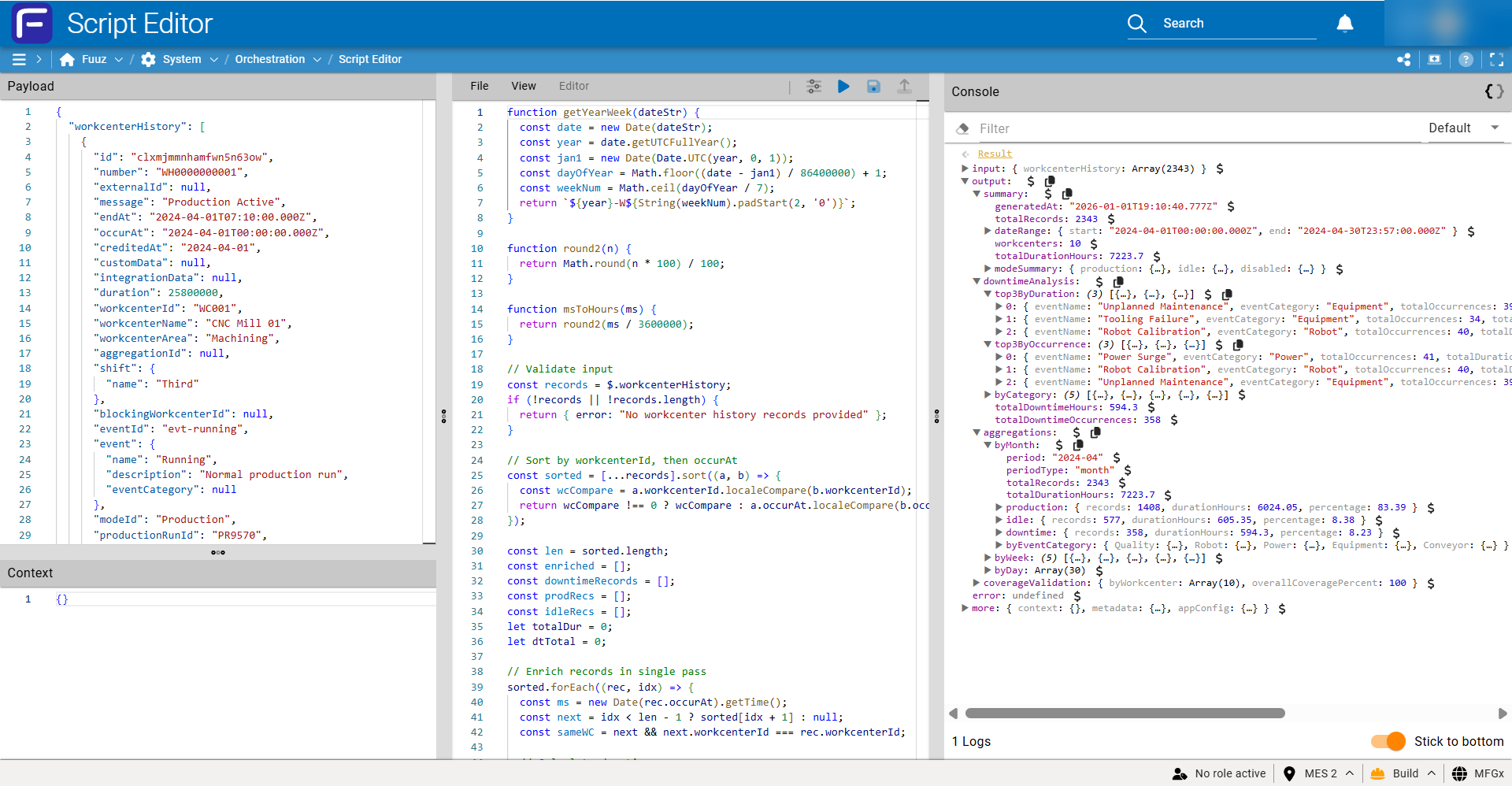Viewport: 1512px width, 786px height.
Task: Click the right arrow next to hamburger menu
Action: click(39, 59)
